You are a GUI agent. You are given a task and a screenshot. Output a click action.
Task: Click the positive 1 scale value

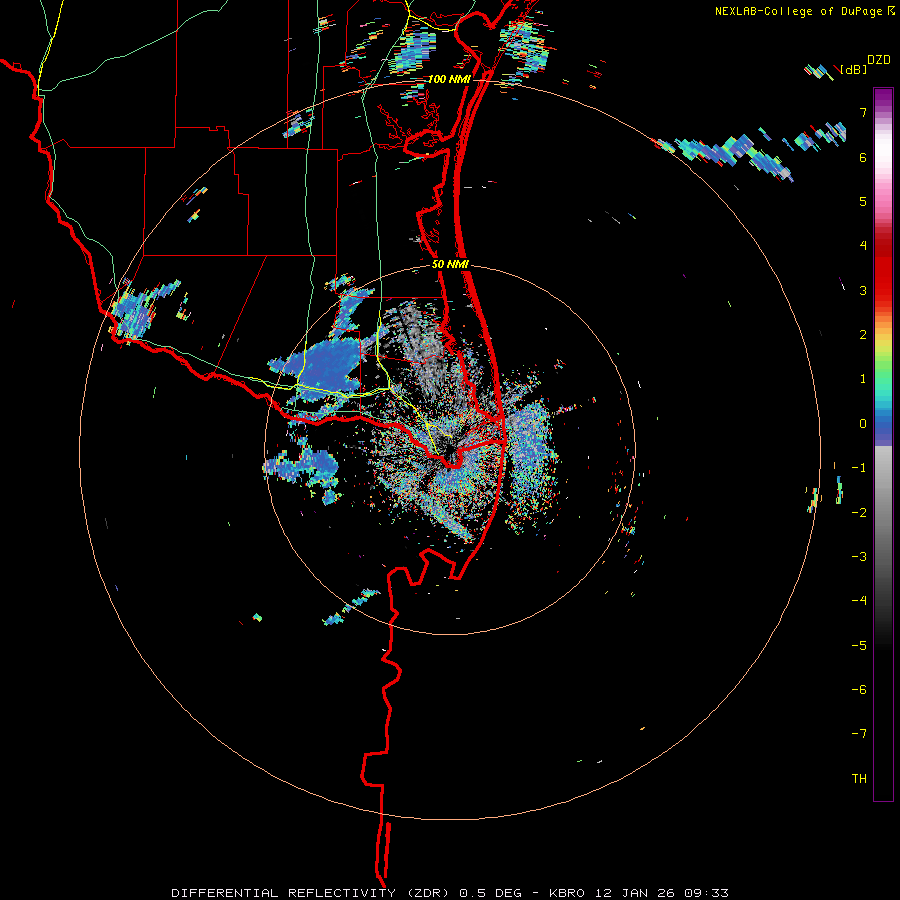[x=863, y=379]
